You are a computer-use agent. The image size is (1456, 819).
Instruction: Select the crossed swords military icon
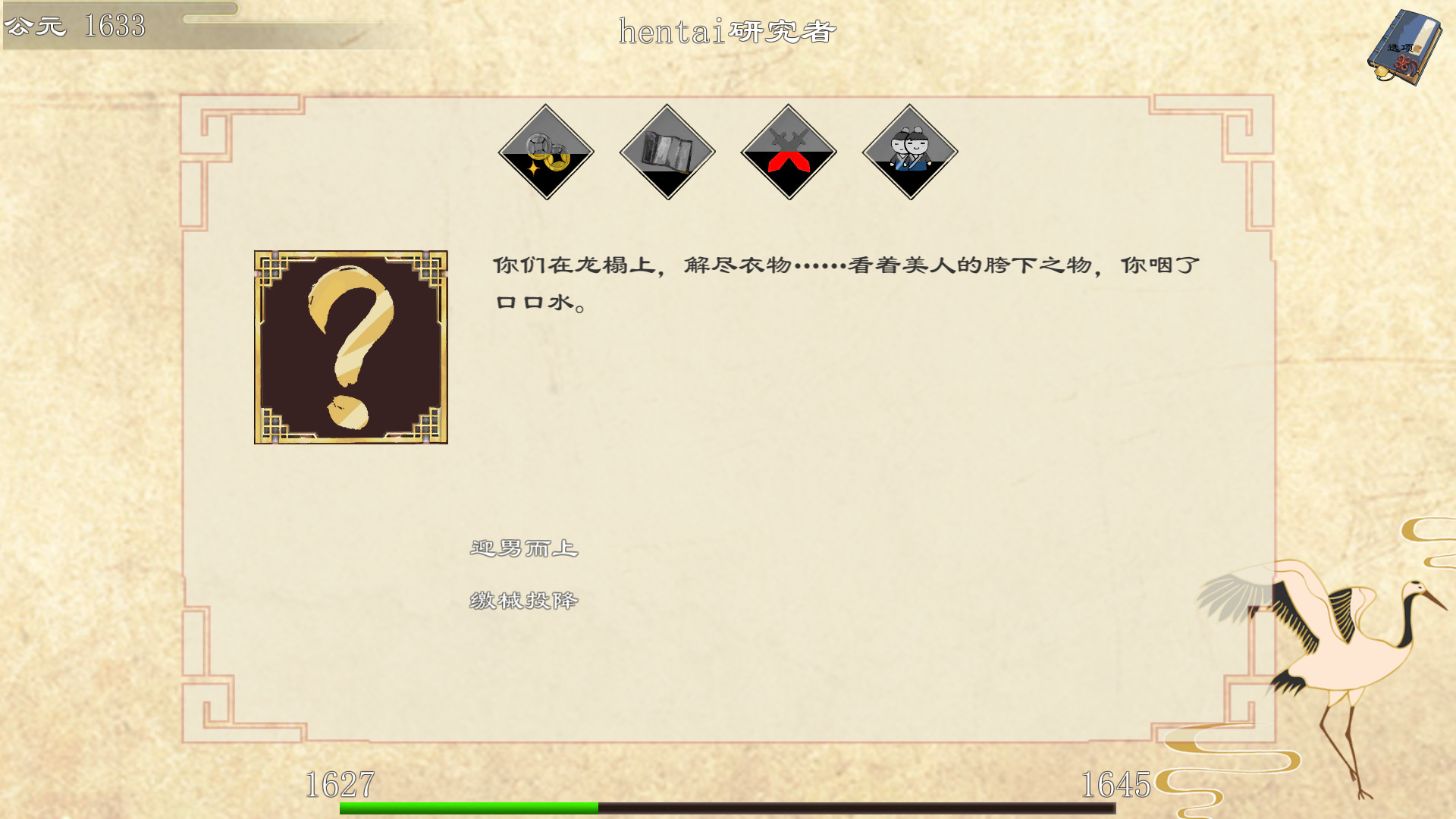pyautogui.click(x=789, y=152)
